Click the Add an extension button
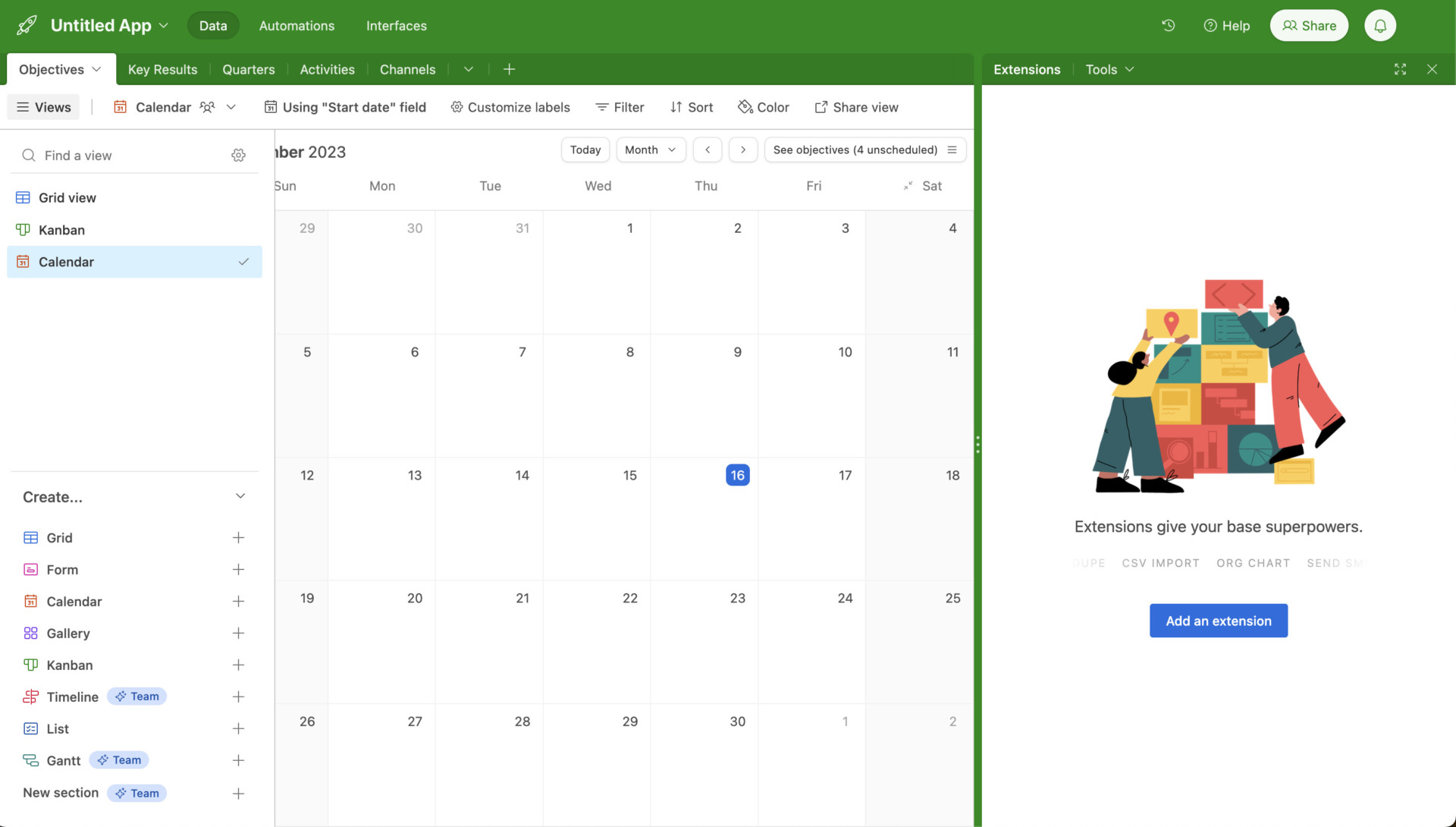 tap(1218, 620)
